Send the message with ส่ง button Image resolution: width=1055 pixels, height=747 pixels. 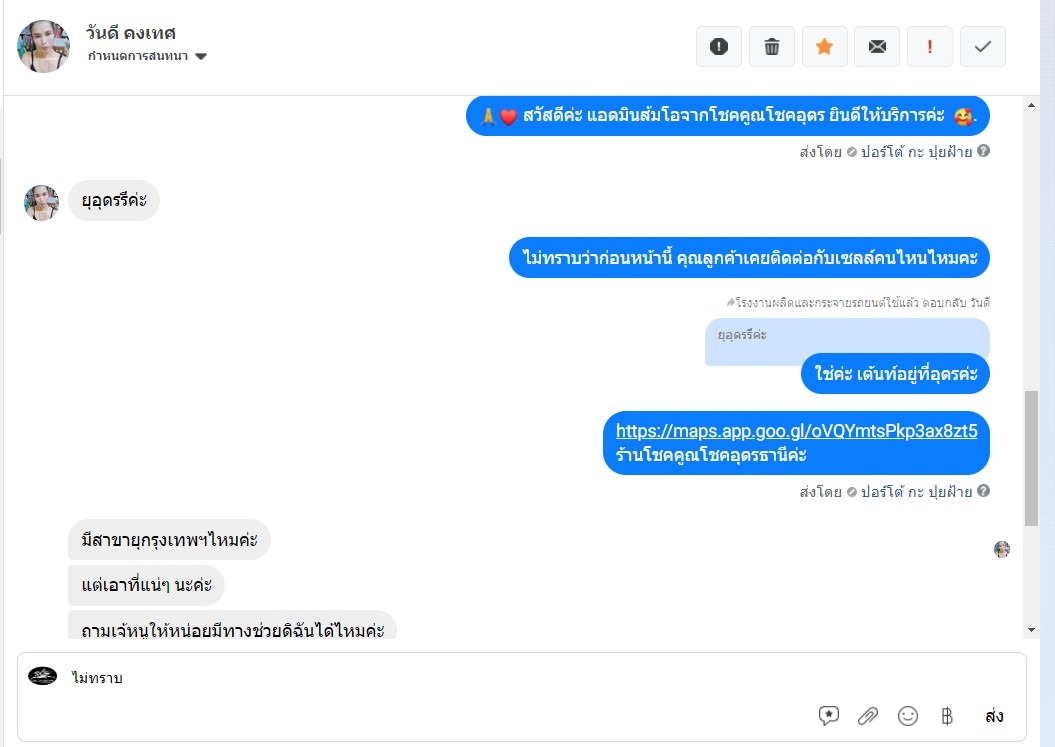(x=994, y=715)
